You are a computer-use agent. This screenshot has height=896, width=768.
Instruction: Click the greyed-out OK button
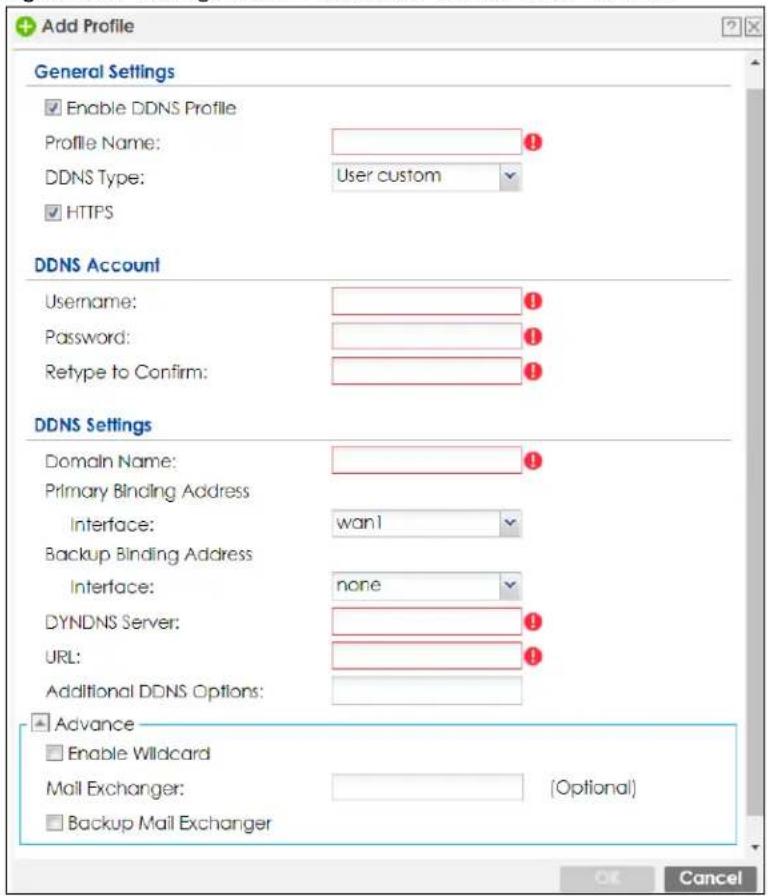coord(607,878)
